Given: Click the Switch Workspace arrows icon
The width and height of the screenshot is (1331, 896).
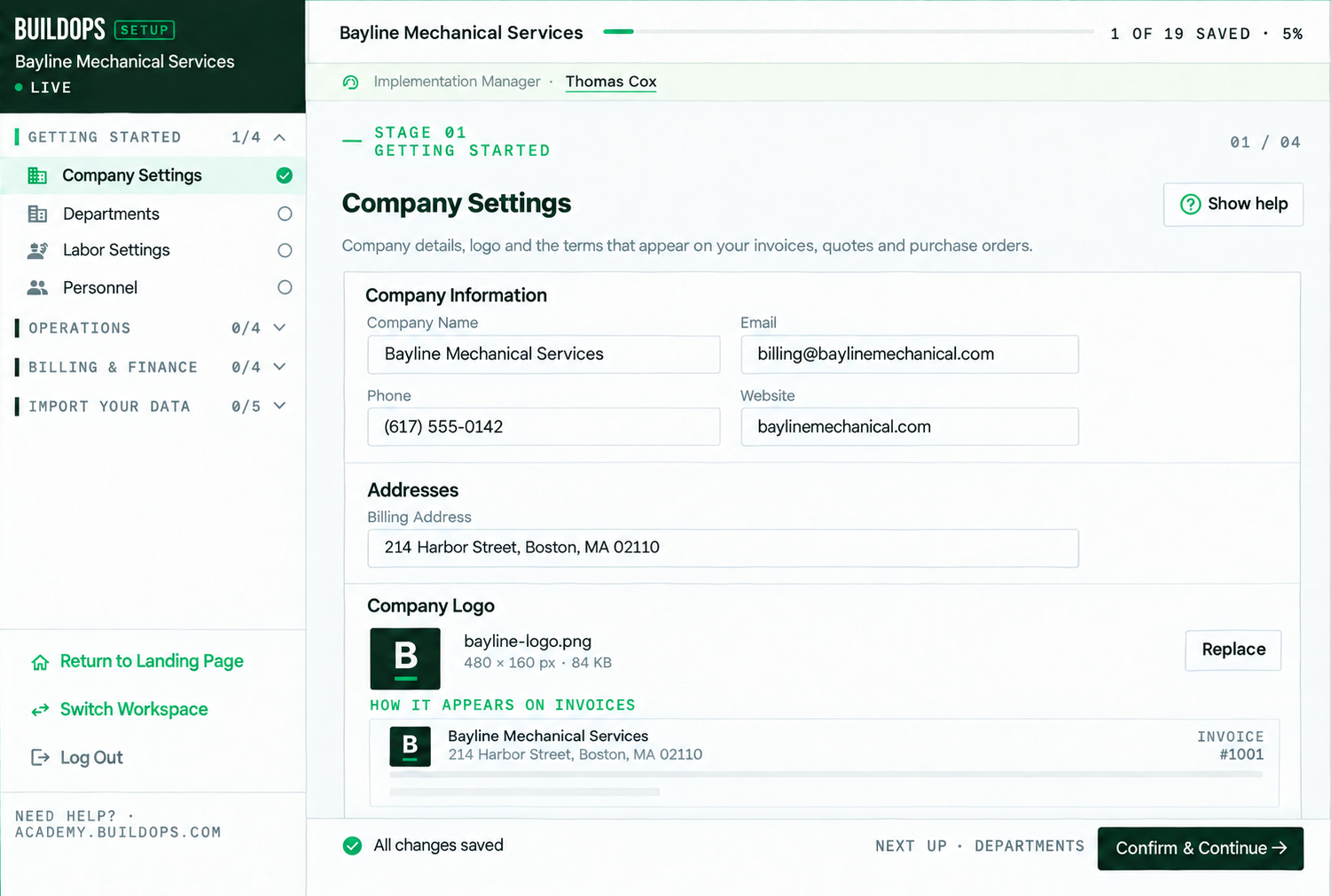Looking at the screenshot, I should (40, 710).
